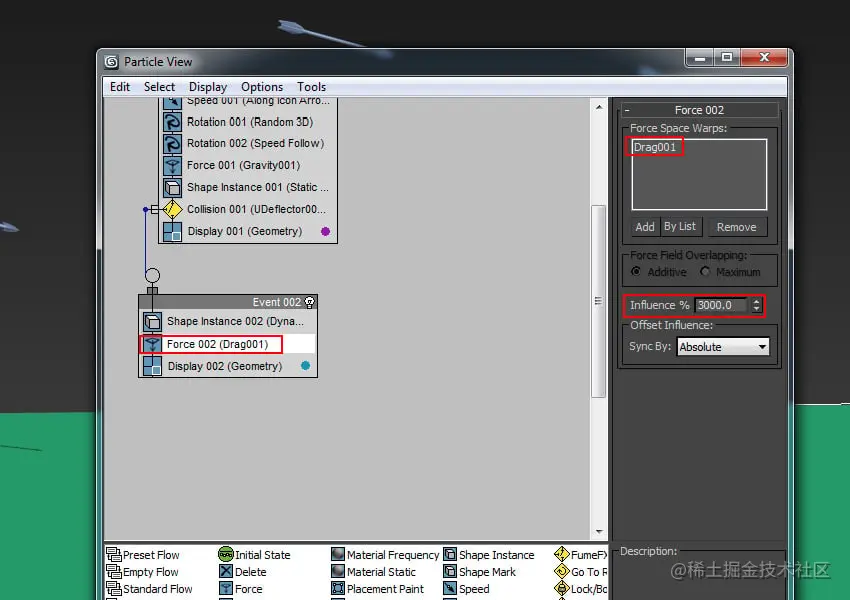Viewport: 850px width, 600px height.
Task: Select the Rotation 002 (Speed Follow) row text
Action: coord(255,144)
